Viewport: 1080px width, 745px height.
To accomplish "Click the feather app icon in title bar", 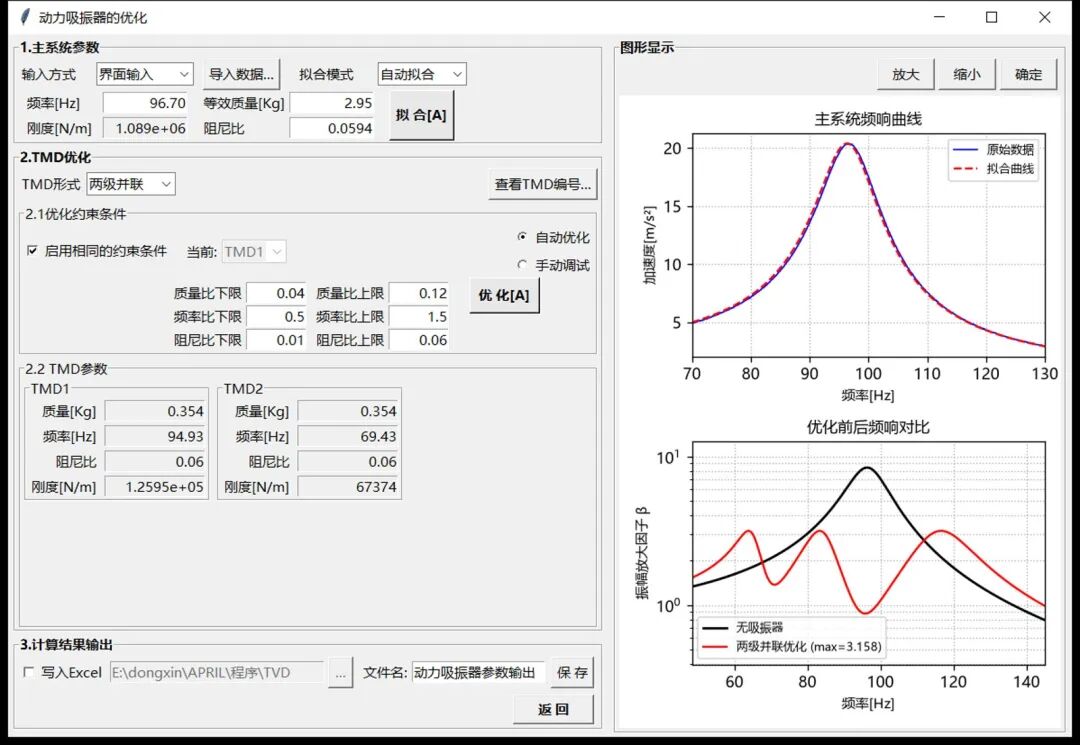I will pyautogui.click(x=25, y=17).
